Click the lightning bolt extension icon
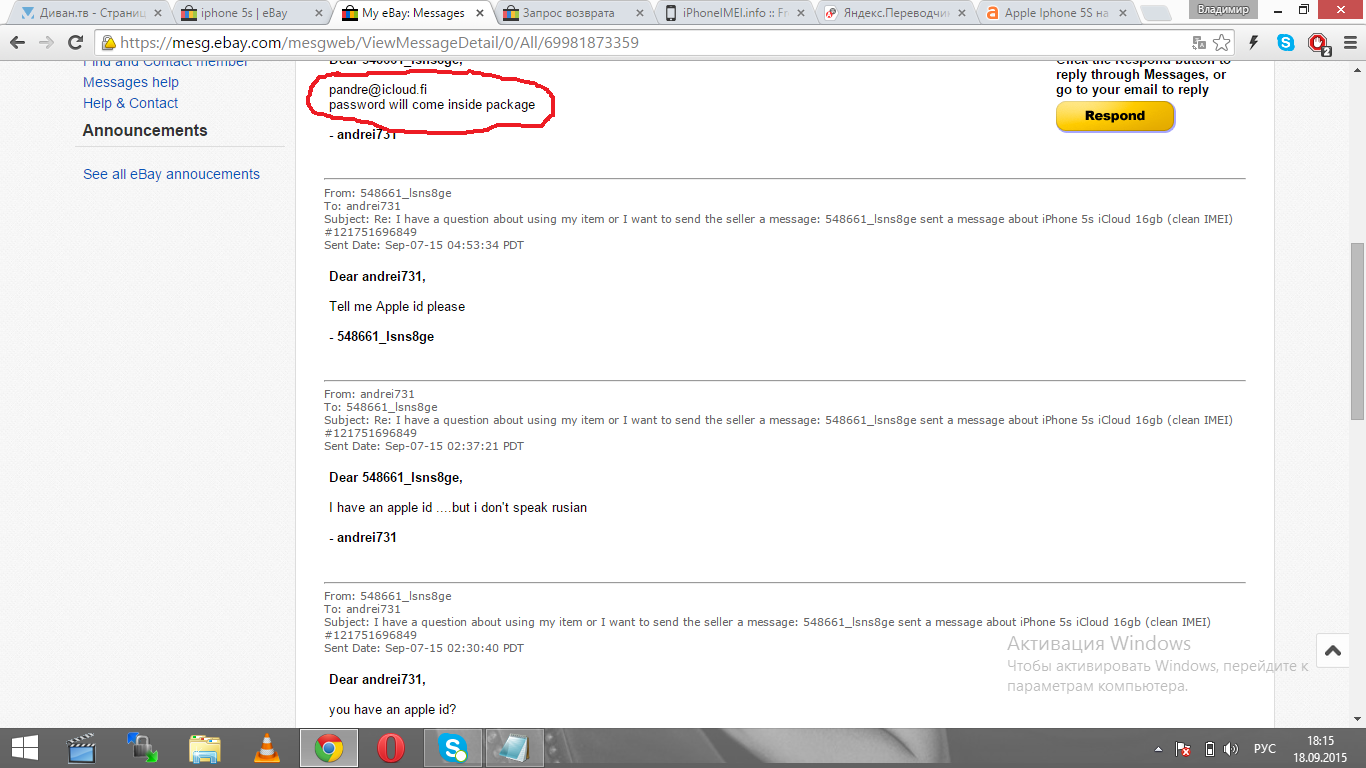Image resolution: width=1366 pixels, height=768 pixels. click(x=1254, y=43)
